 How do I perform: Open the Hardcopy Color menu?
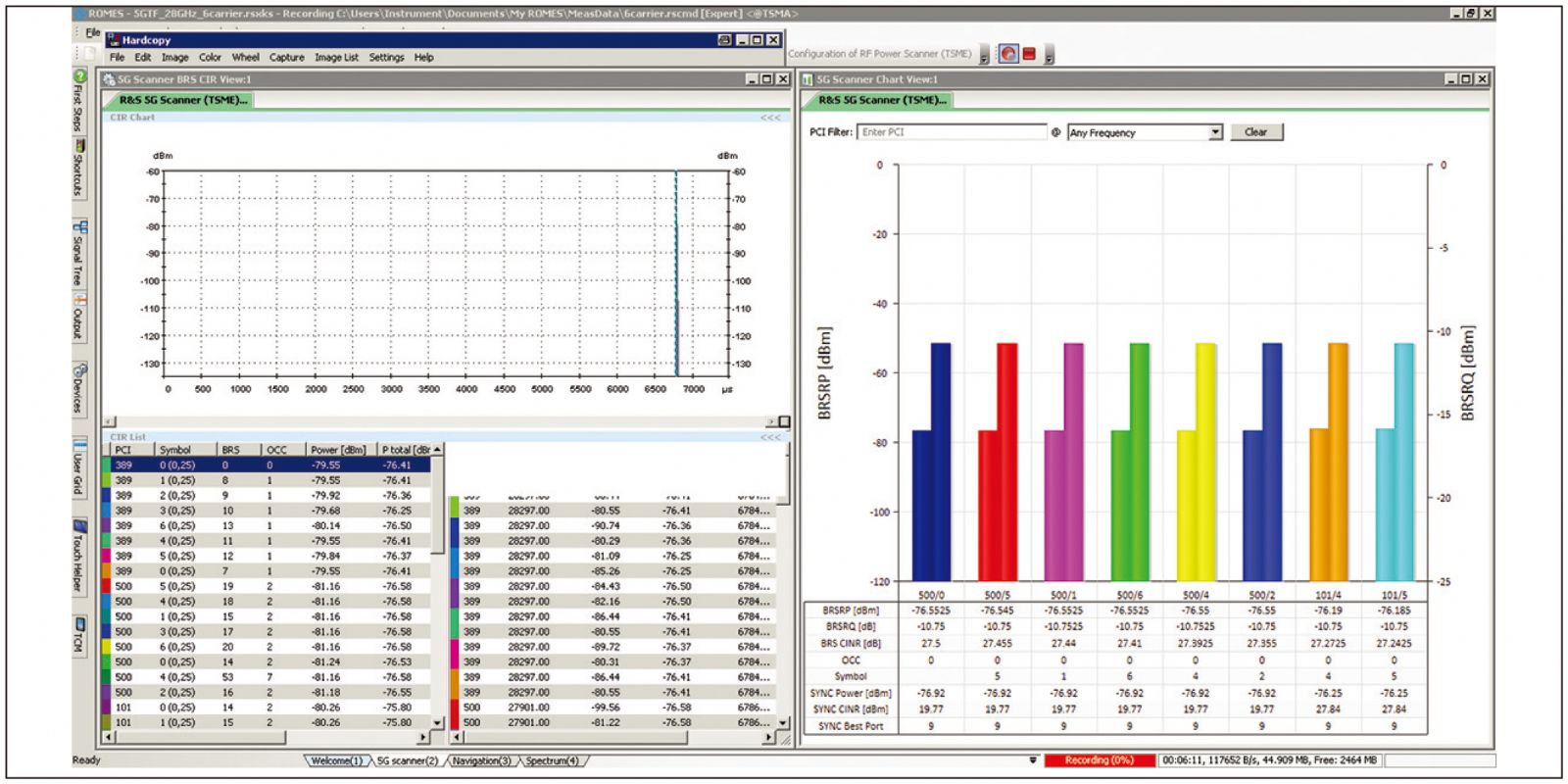[211, 58]
